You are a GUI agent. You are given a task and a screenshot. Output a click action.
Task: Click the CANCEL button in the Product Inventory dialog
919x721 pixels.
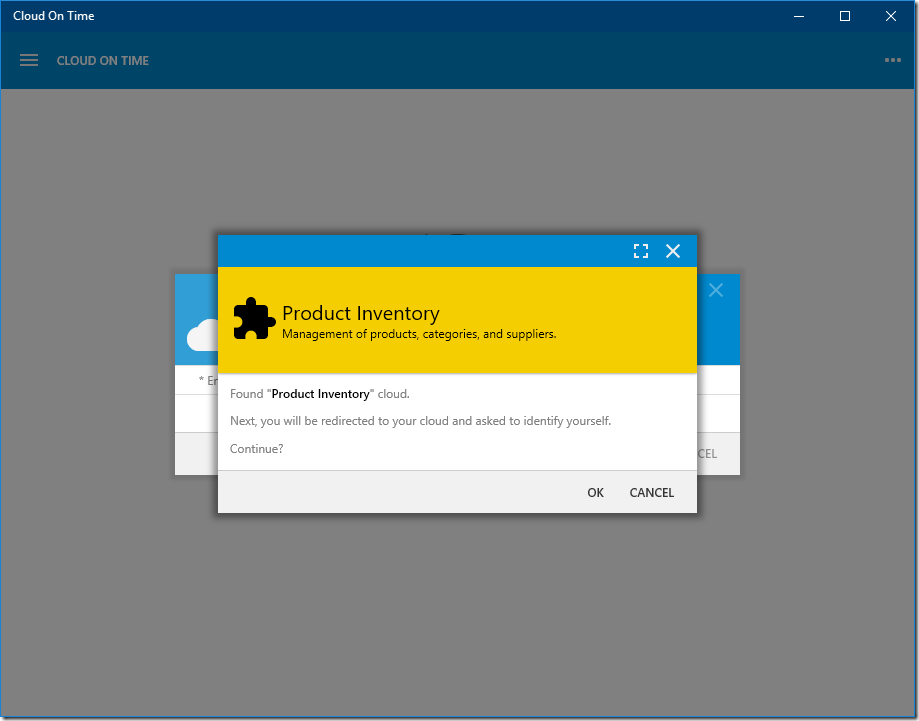click(651, 492)
